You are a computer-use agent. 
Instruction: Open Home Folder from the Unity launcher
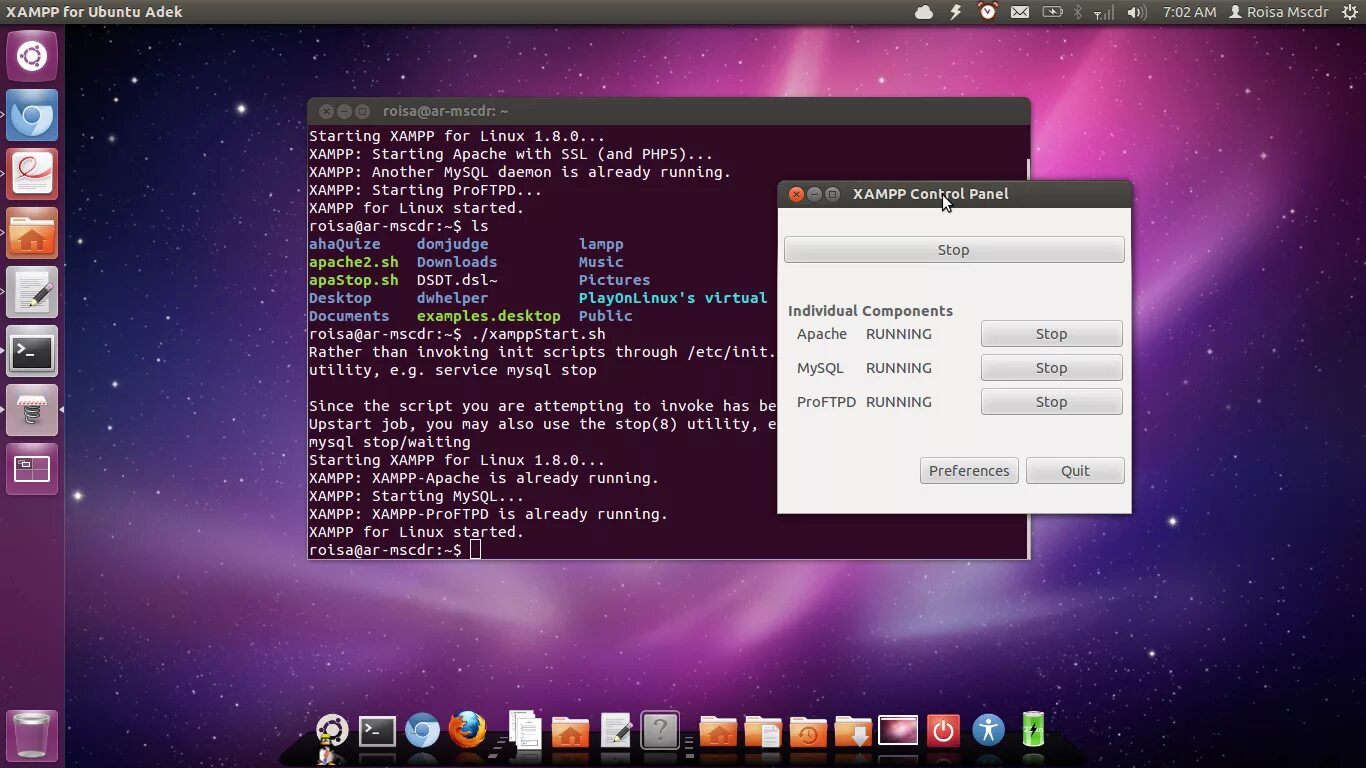click(32, 233)
